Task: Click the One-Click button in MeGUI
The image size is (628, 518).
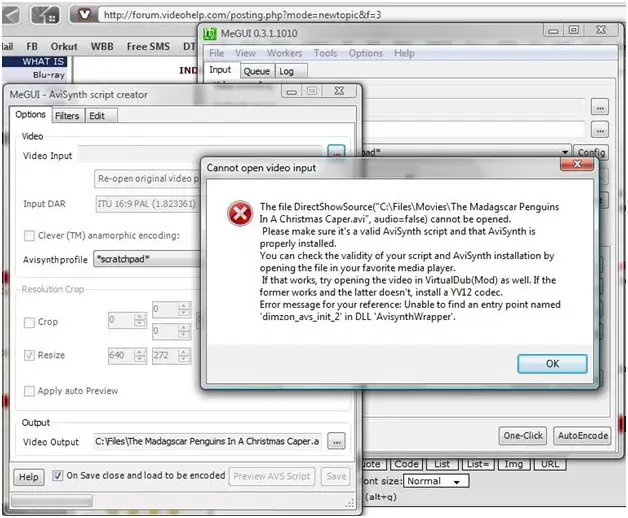Action: pos(523,436)
